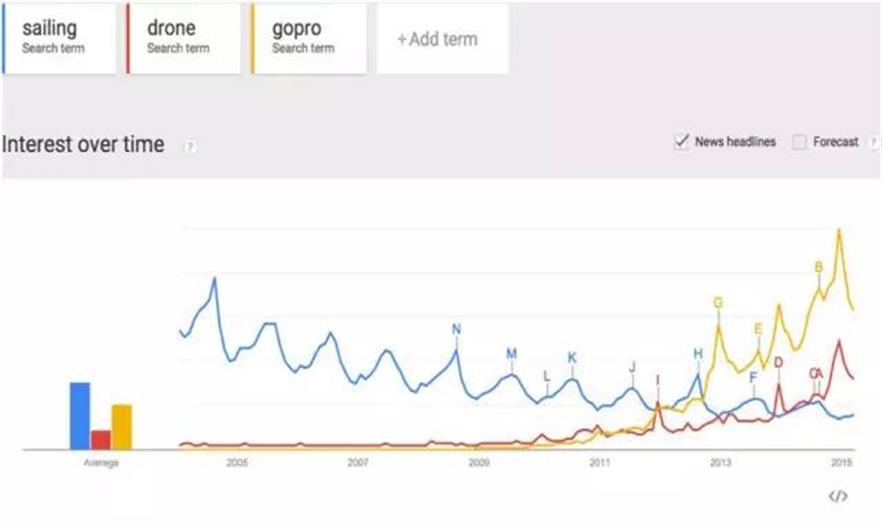
Task: Open the embed code icon
Action: 838,496
